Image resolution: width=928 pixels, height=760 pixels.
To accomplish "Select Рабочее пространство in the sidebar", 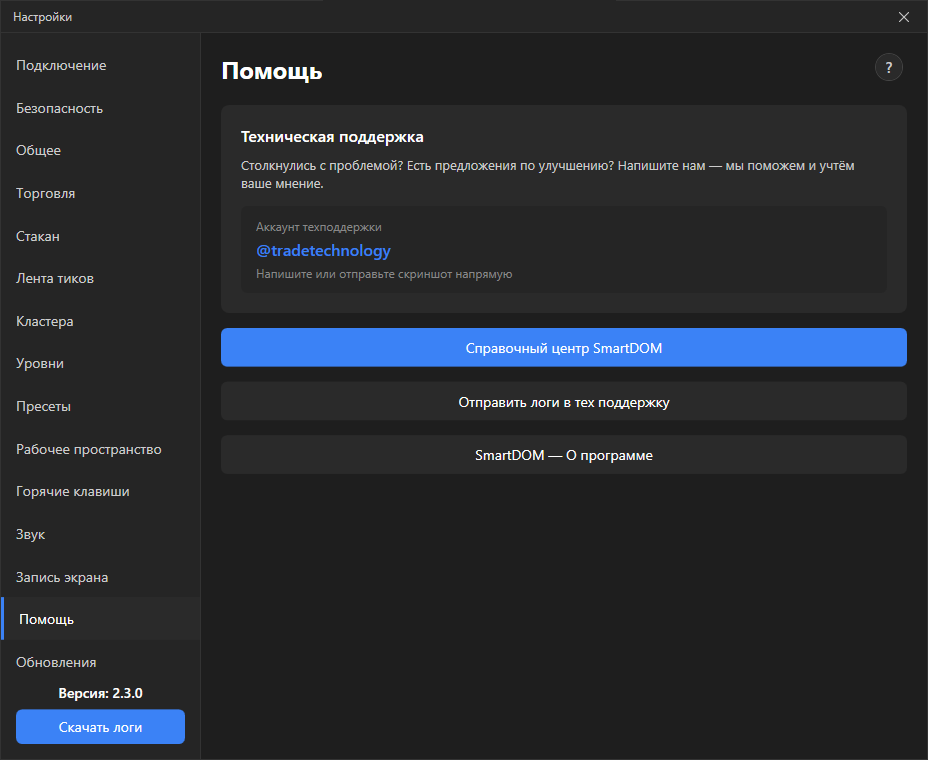I will point(101,449).
